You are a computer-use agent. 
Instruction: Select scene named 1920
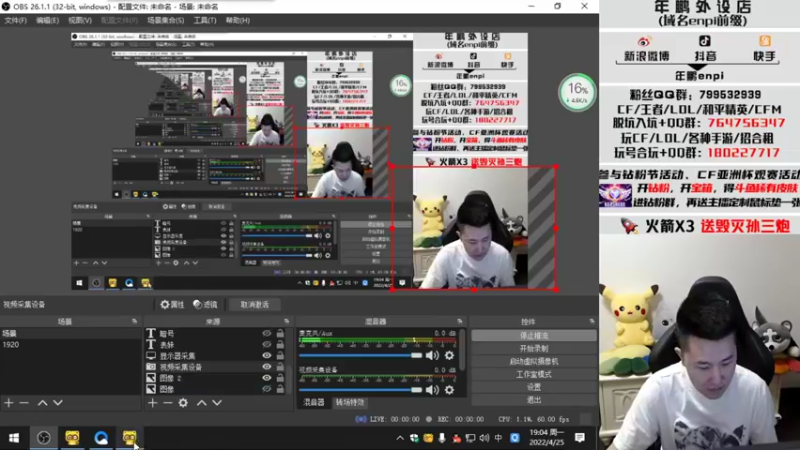pyautogui.click(x=70, y=345)
